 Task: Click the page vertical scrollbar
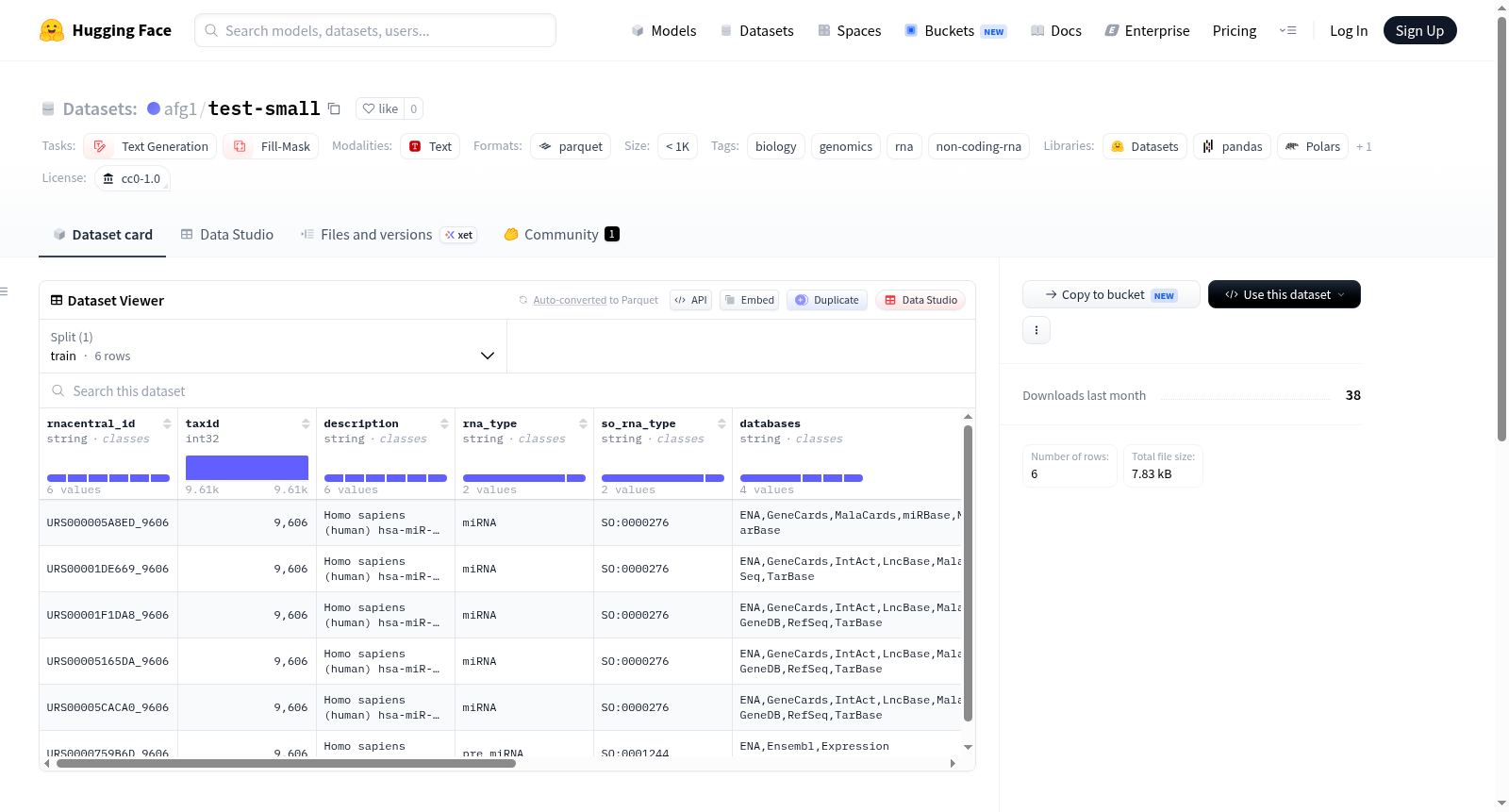pos(1502,229)
